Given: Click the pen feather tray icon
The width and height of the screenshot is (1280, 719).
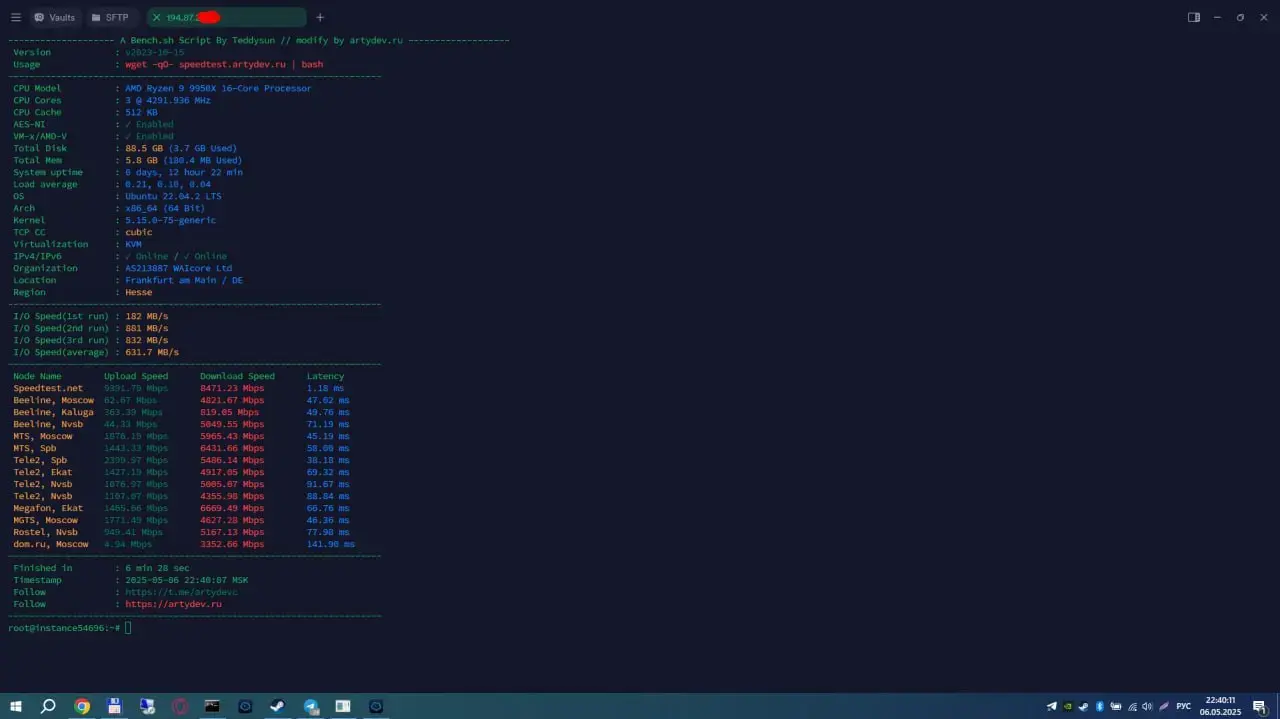Looking at the screenshot, I should coord(1163,706).
